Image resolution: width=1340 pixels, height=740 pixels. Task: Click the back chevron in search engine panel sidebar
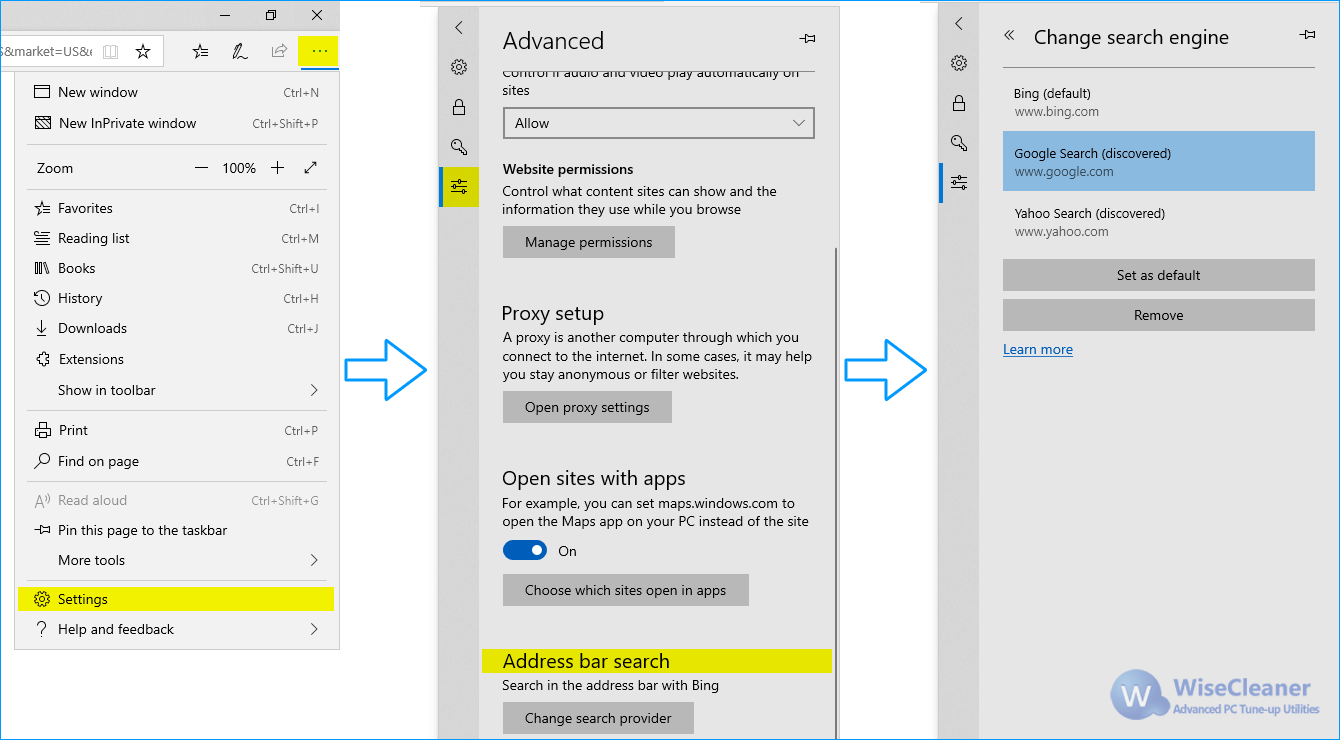pyautogui.click(x=959, y=23)
